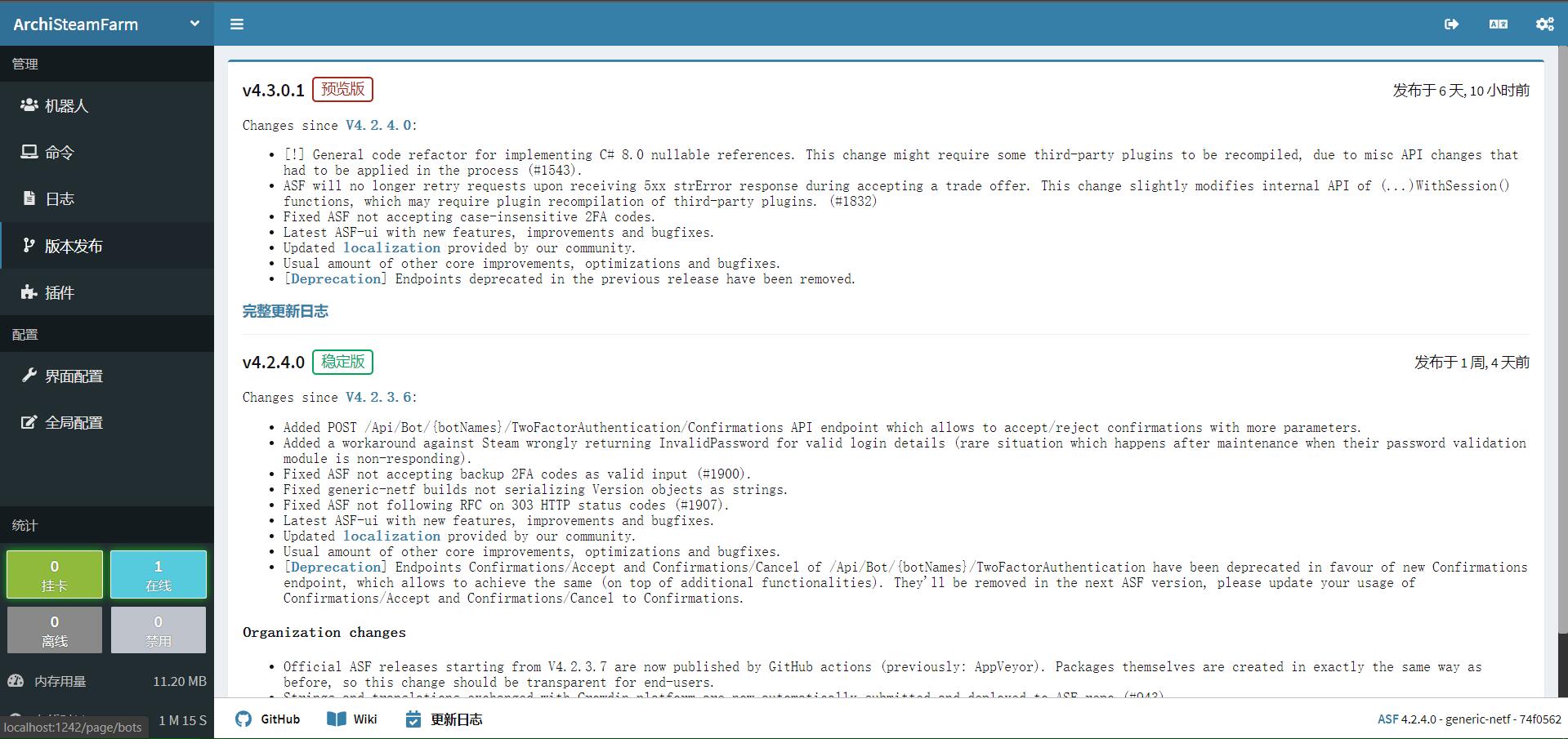
Task: Open the settings gears icon
Action: 1544,24
